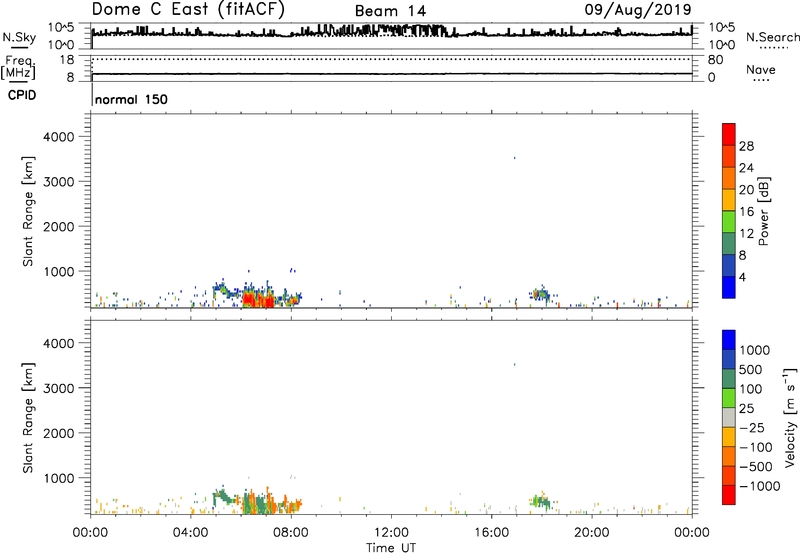Click the 'Dome C East (fitACF)' title

tap(188, 10)
